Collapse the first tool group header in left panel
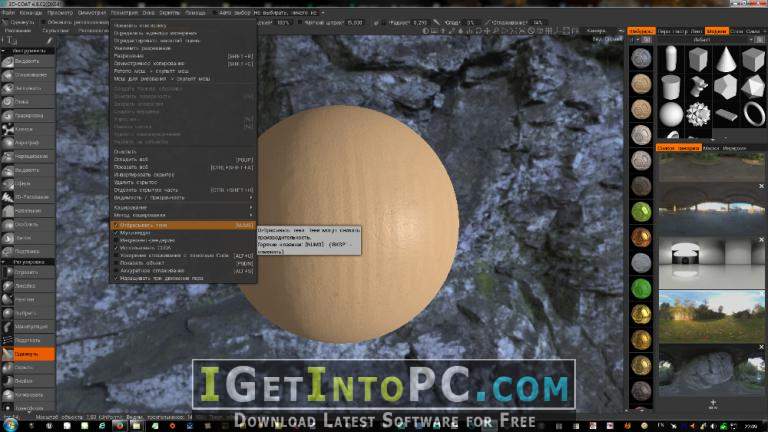Image resolution: width=768 pixels, height=432 pixels. pyautogui.click(x=28, y=50)
